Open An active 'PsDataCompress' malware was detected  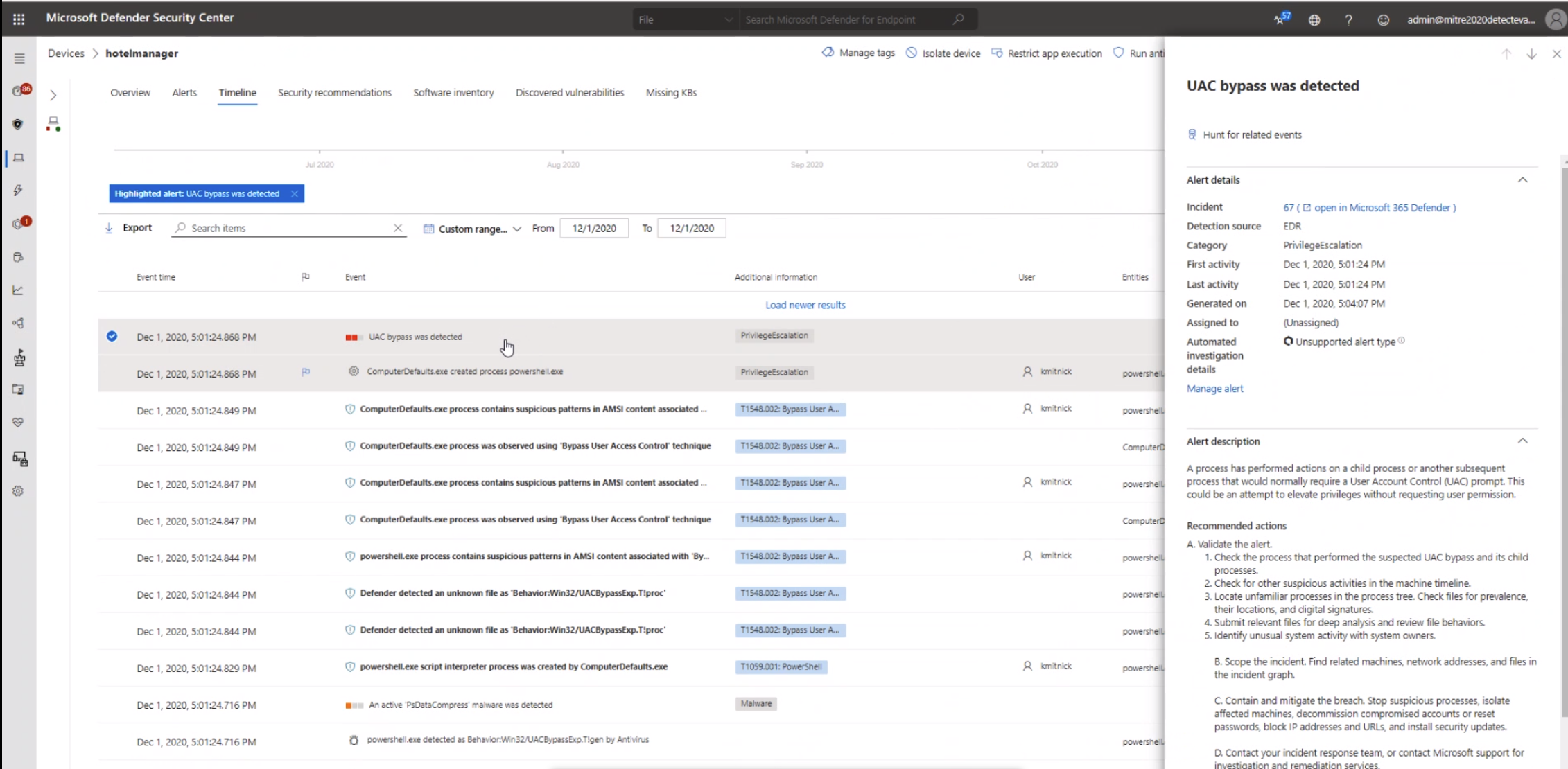click(460, 705)
